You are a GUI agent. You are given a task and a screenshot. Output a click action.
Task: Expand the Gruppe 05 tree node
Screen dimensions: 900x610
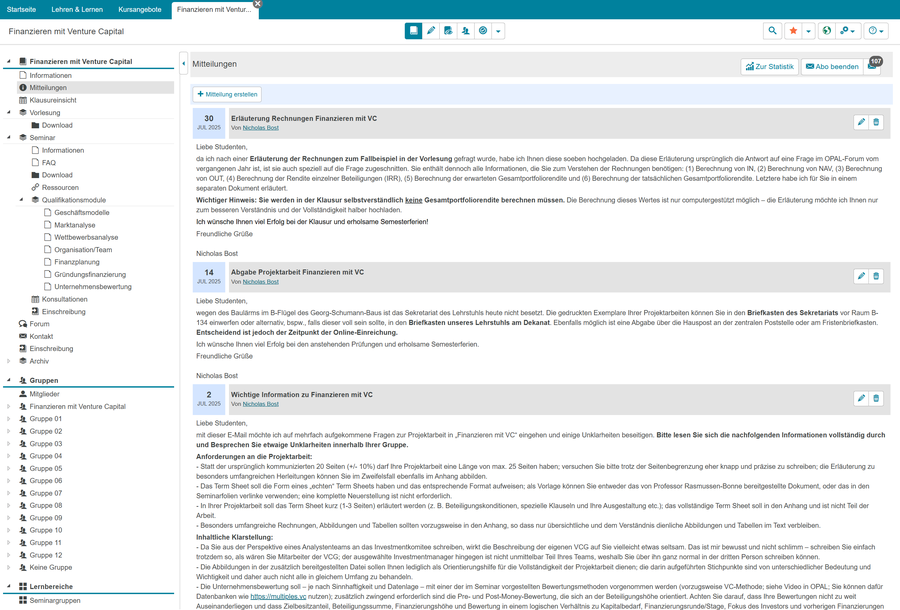9,468
